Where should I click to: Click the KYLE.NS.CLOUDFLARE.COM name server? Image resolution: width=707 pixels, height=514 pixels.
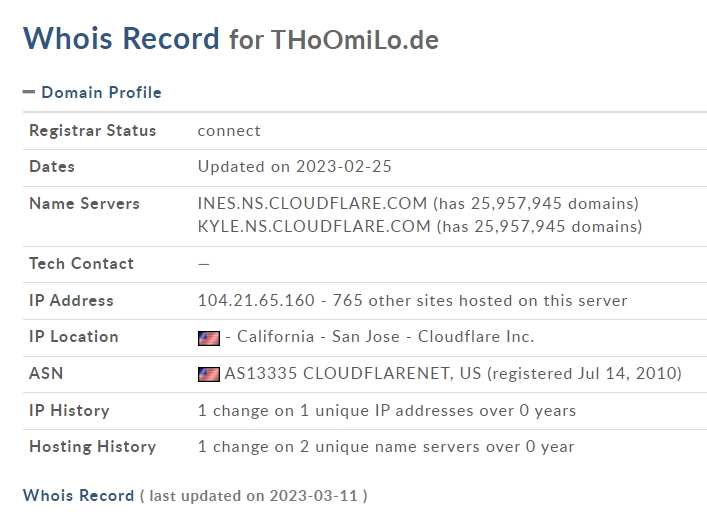(x=314, y=226)
